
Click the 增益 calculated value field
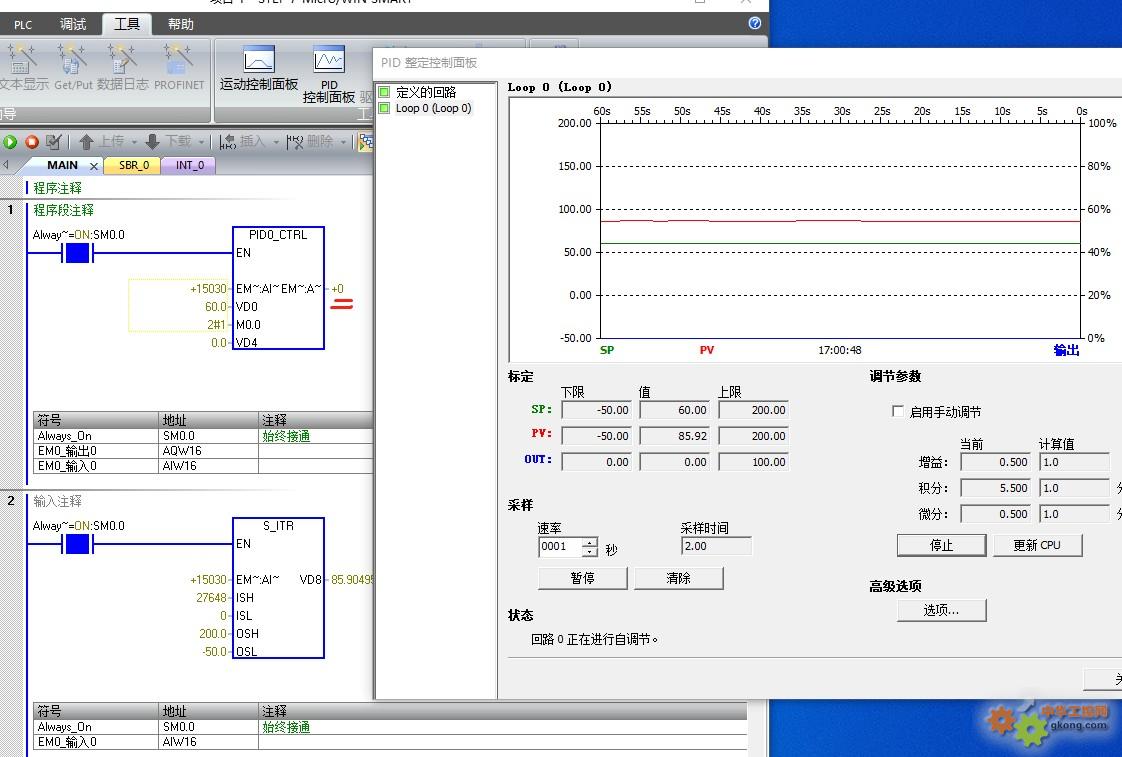click(1074, 462)
